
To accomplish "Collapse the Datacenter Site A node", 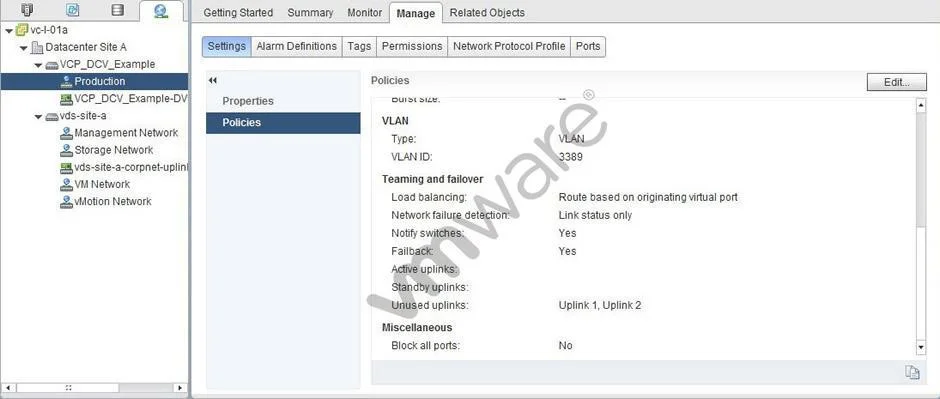I will point(24,47).
